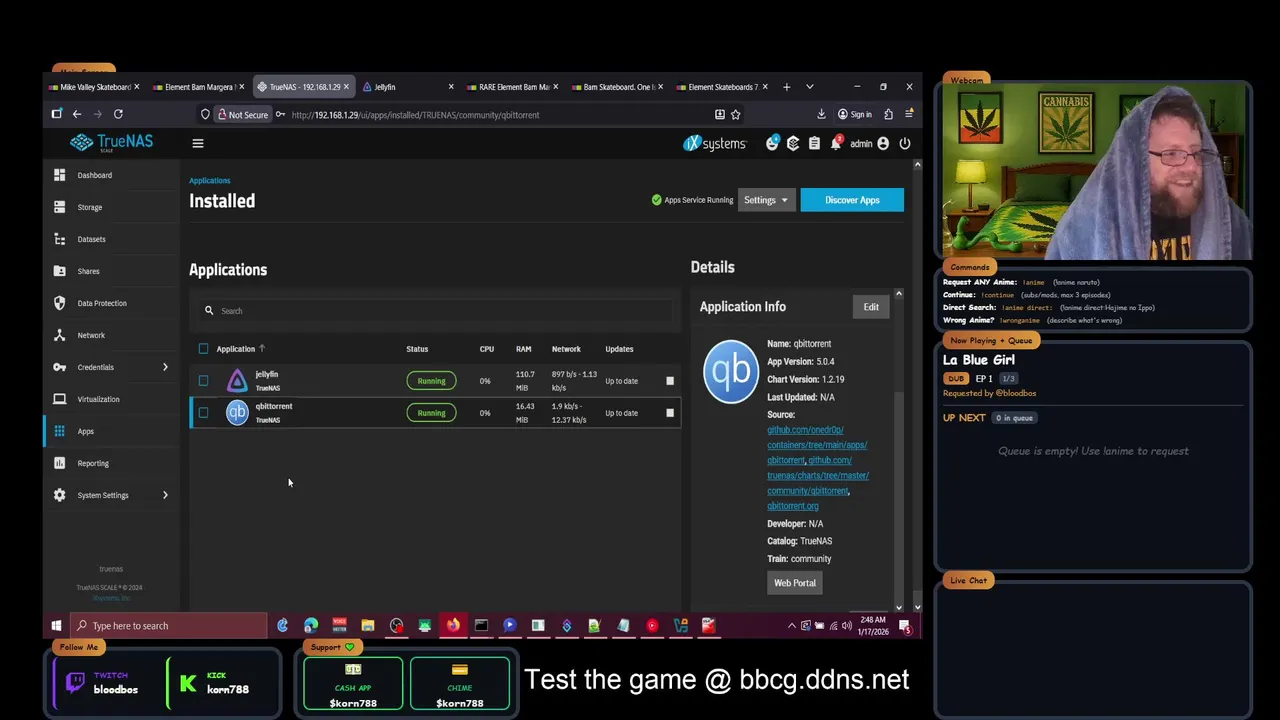Click the Edit button in Application Info

point(871,307)
